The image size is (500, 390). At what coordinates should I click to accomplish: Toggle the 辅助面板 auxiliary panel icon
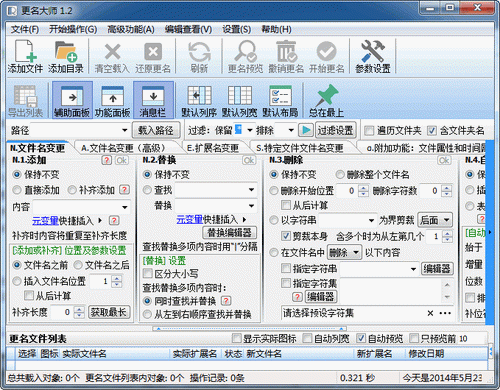72,100
